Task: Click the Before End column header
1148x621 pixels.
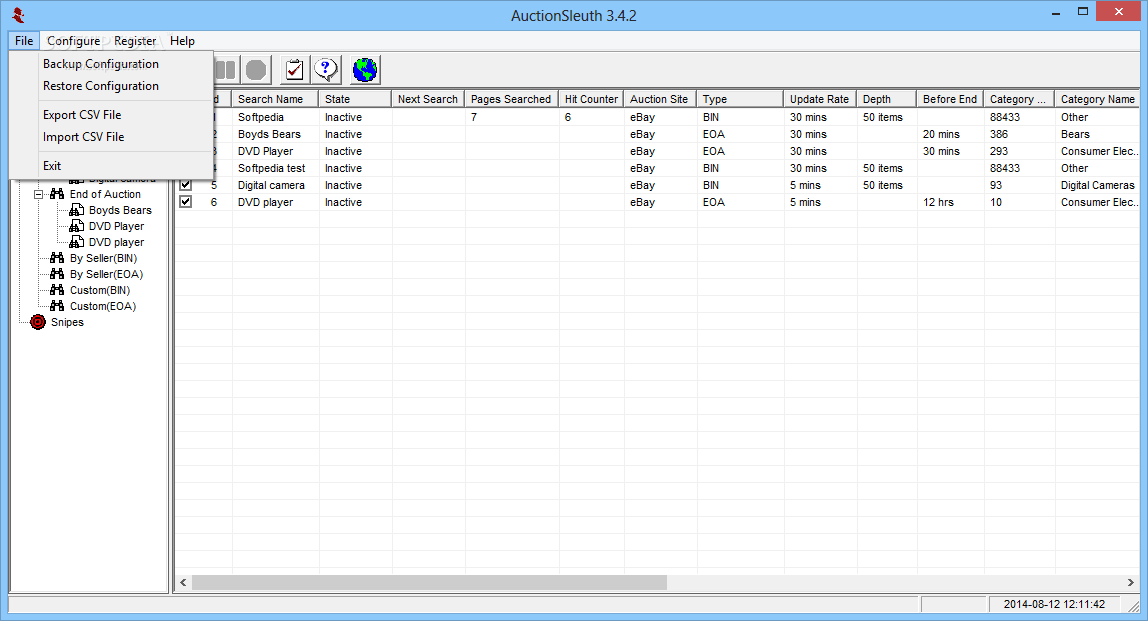Action: (950, 99)
